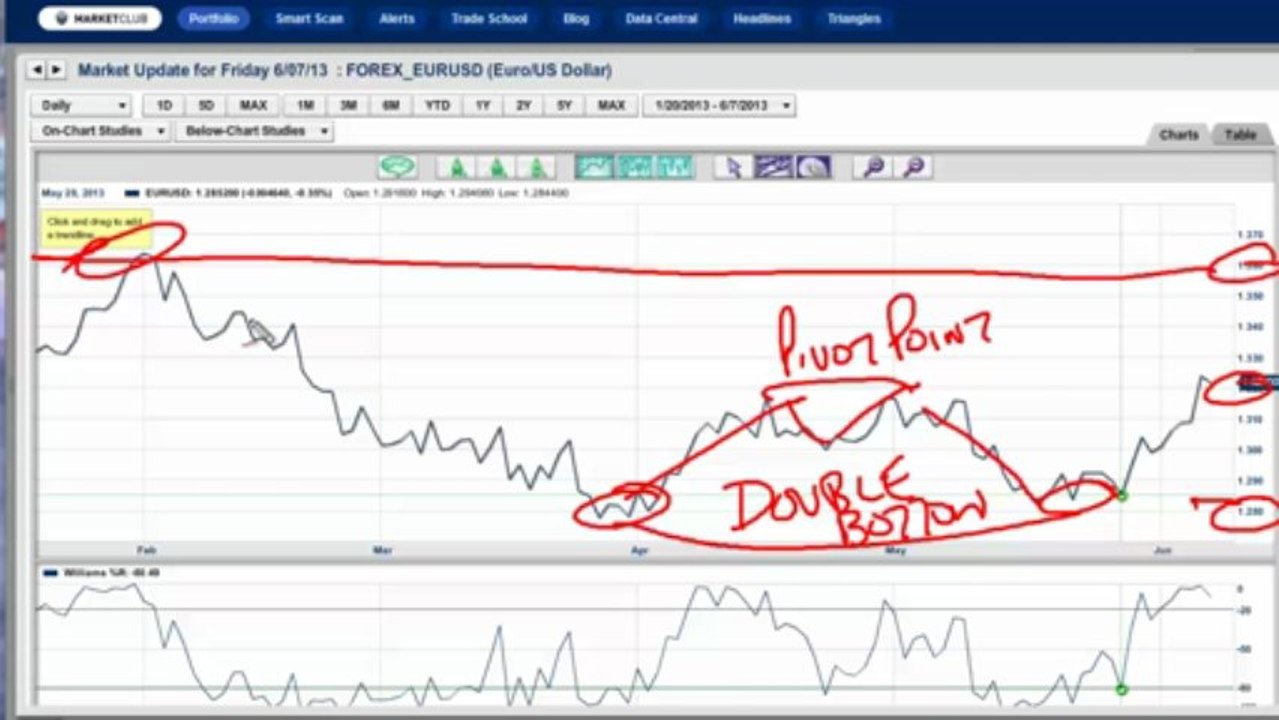The image size is (1279, 720).
Task: Set range to 1Y
Action: click(x=483, y=105)
